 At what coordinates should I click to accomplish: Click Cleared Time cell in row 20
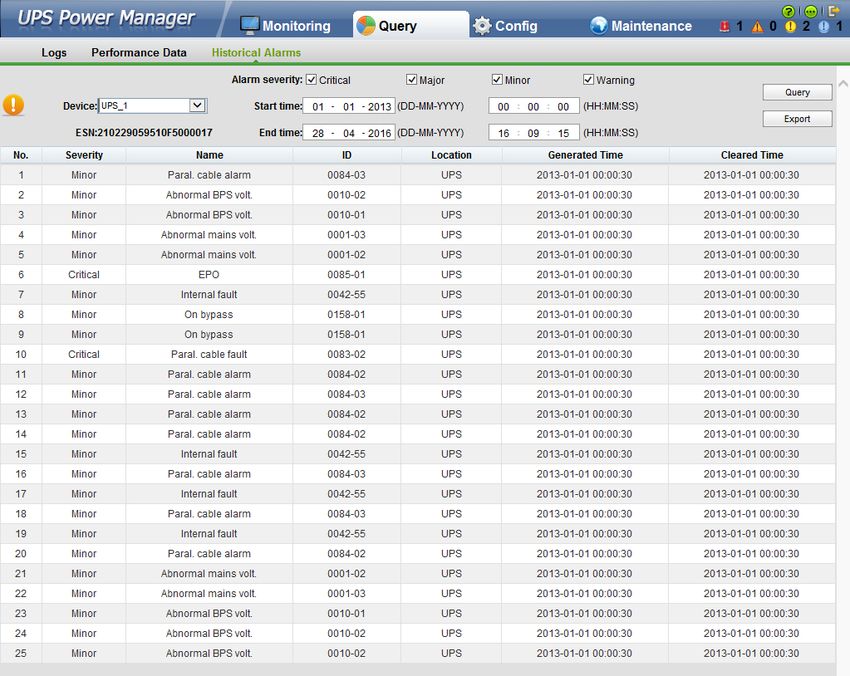(751, 553)
